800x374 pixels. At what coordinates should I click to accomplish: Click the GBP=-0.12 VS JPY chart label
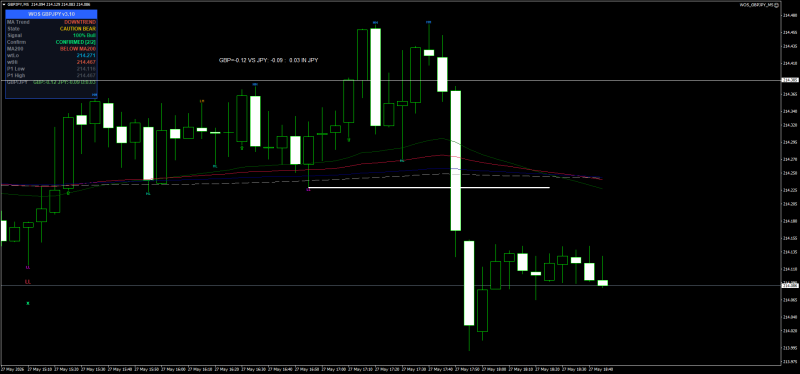(269, 60)
